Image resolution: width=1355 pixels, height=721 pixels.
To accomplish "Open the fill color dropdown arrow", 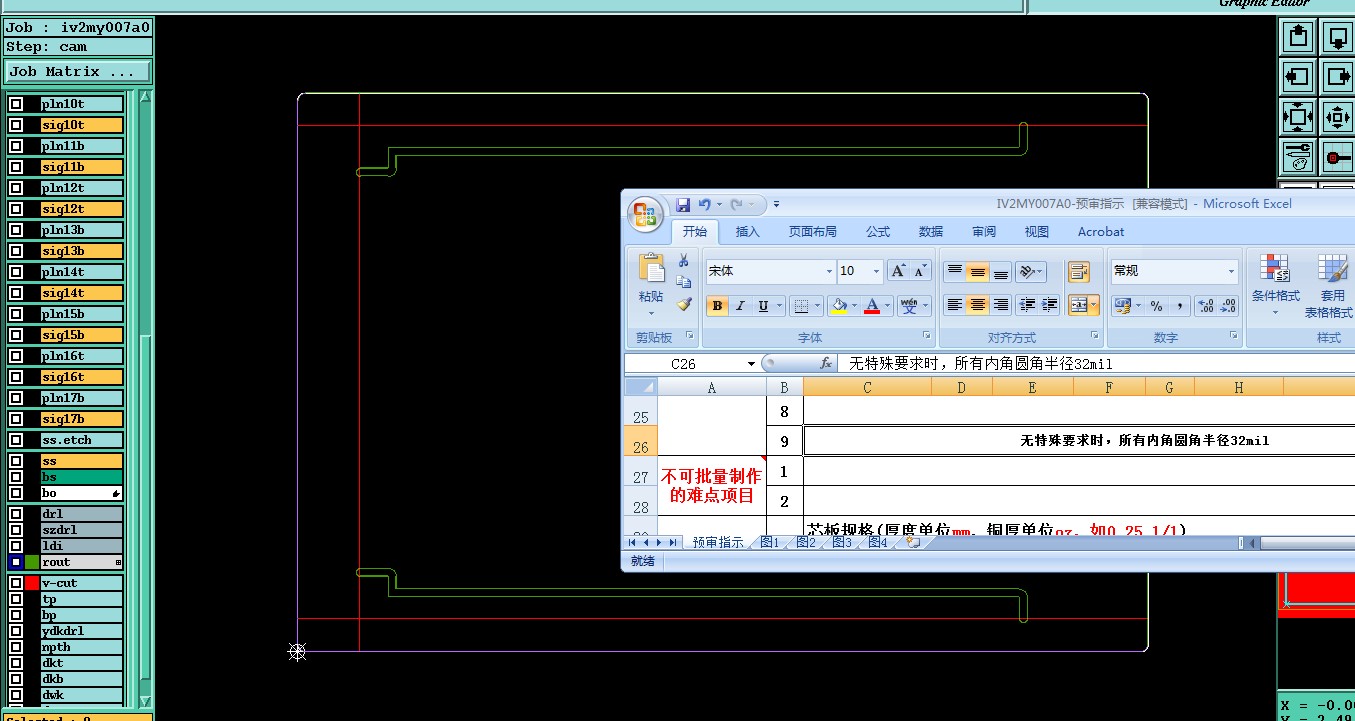I will pyautogui.click(x=854, y=306).
